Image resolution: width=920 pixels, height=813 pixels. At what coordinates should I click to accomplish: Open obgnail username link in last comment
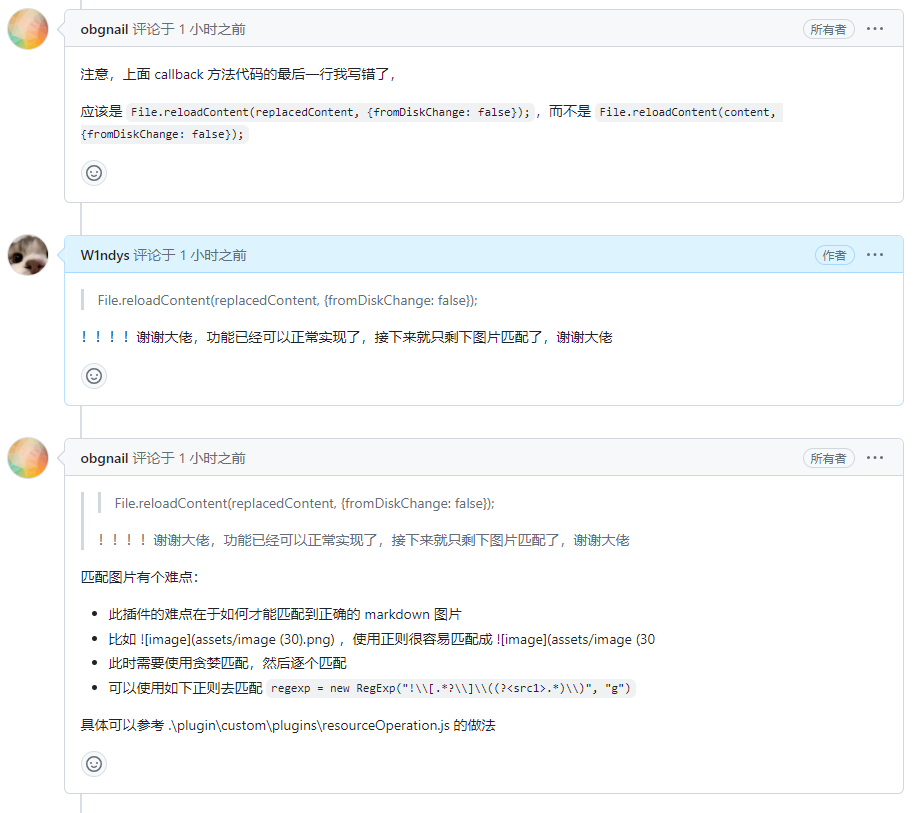104,458
